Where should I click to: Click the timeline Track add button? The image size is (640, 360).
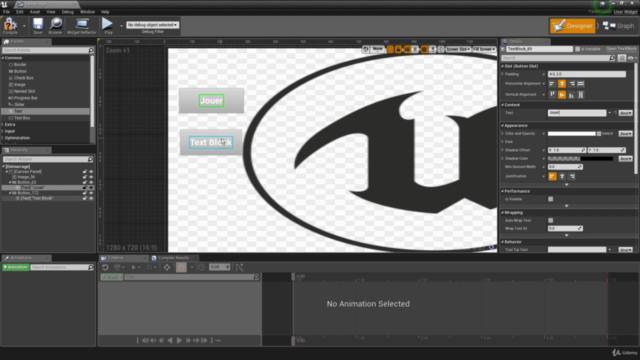[x=111, y=277]
